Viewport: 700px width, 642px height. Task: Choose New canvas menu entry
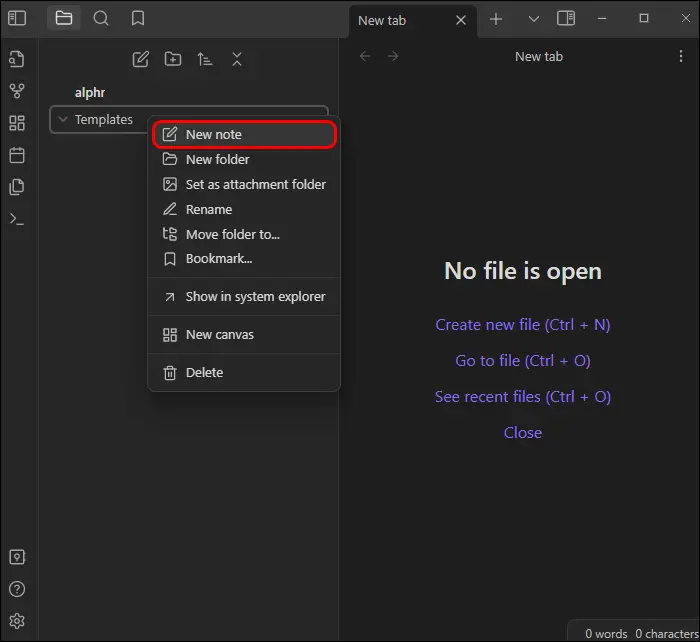(x=244, y=334)
